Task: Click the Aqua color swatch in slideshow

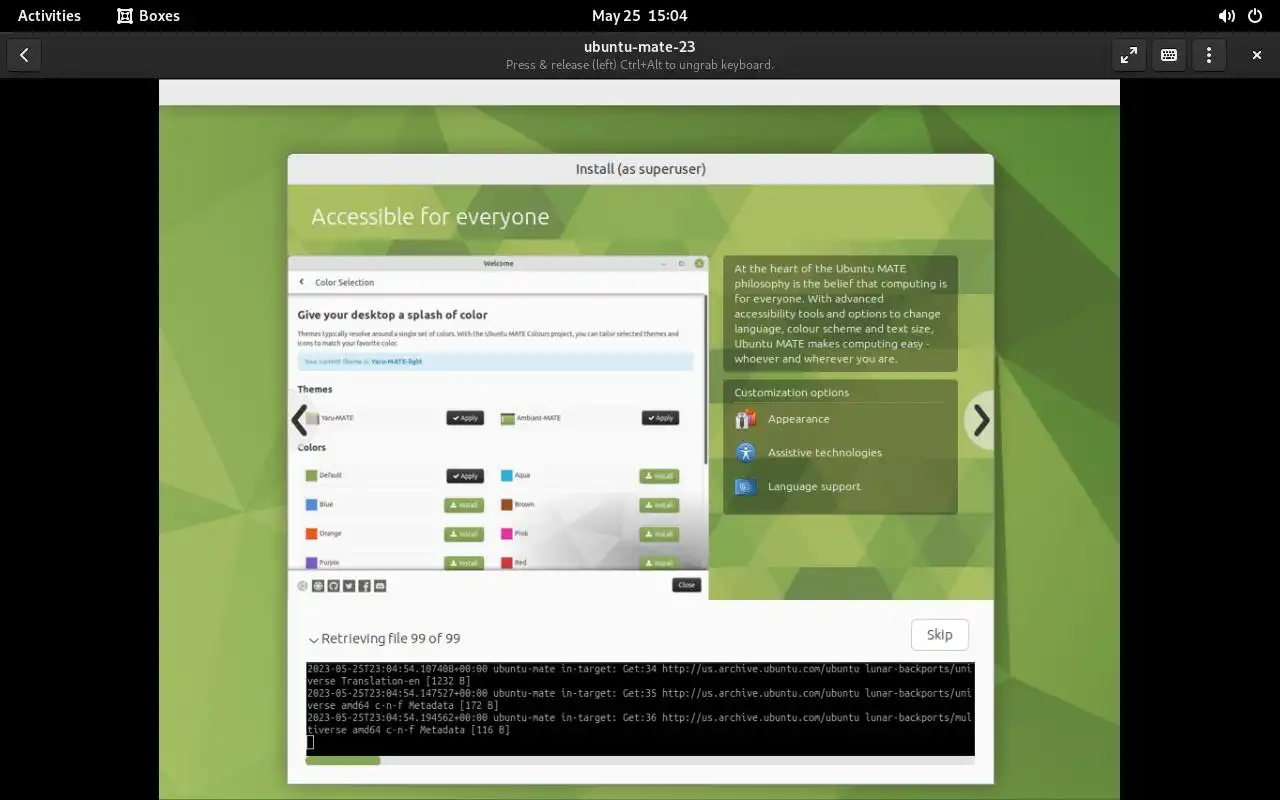Action: 507,476
